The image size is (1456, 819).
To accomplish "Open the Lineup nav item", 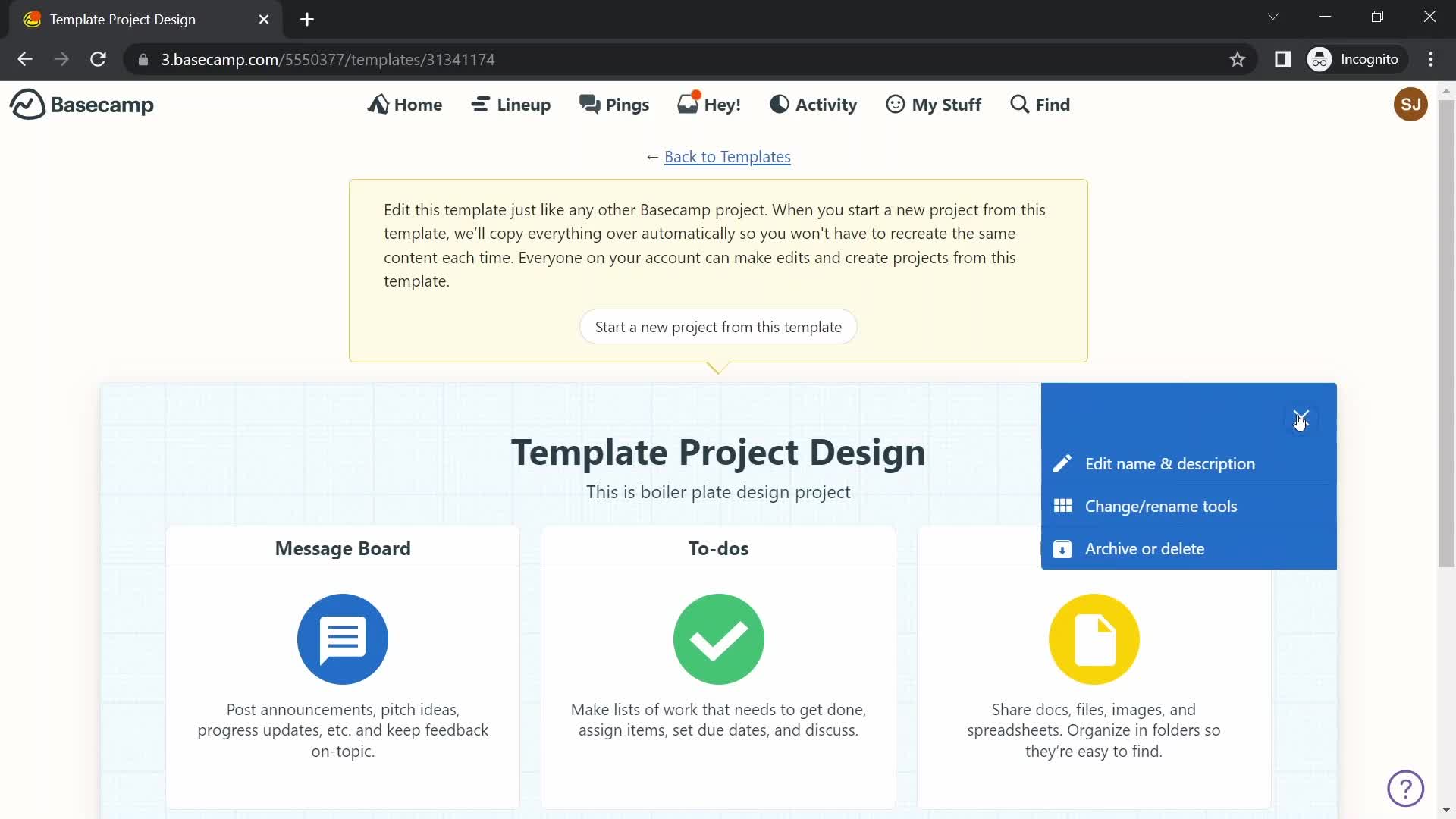I will [x=511, y=105].
